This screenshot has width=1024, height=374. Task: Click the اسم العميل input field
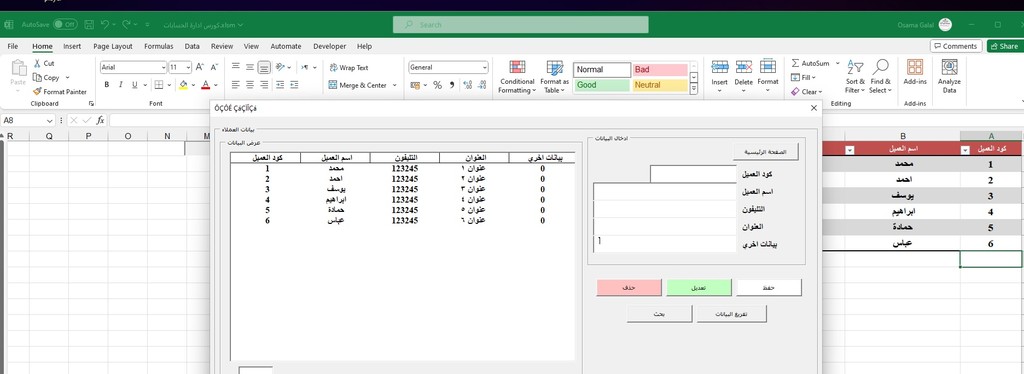(664, 191)
